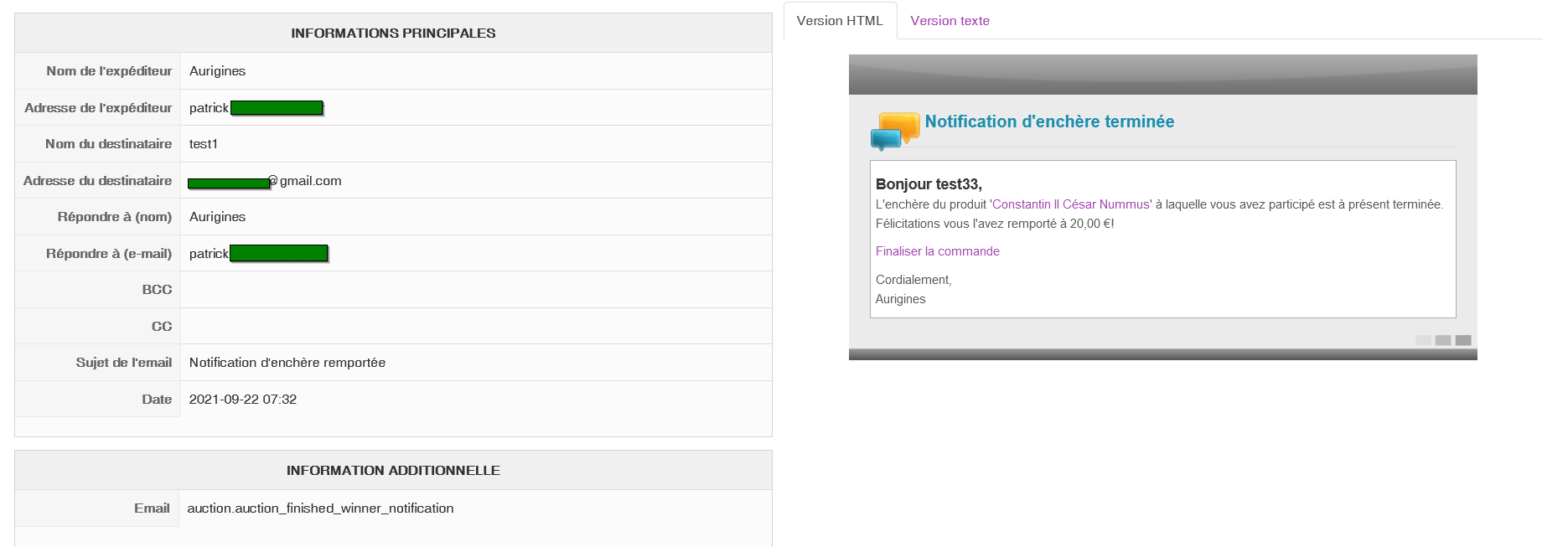Click the Bonjour test33 greeting text

coord(929,184)
